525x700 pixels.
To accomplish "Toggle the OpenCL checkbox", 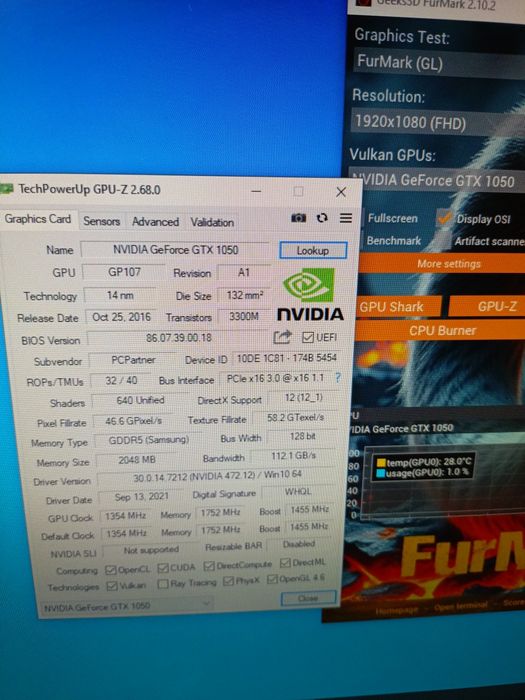I will [110, 570].
